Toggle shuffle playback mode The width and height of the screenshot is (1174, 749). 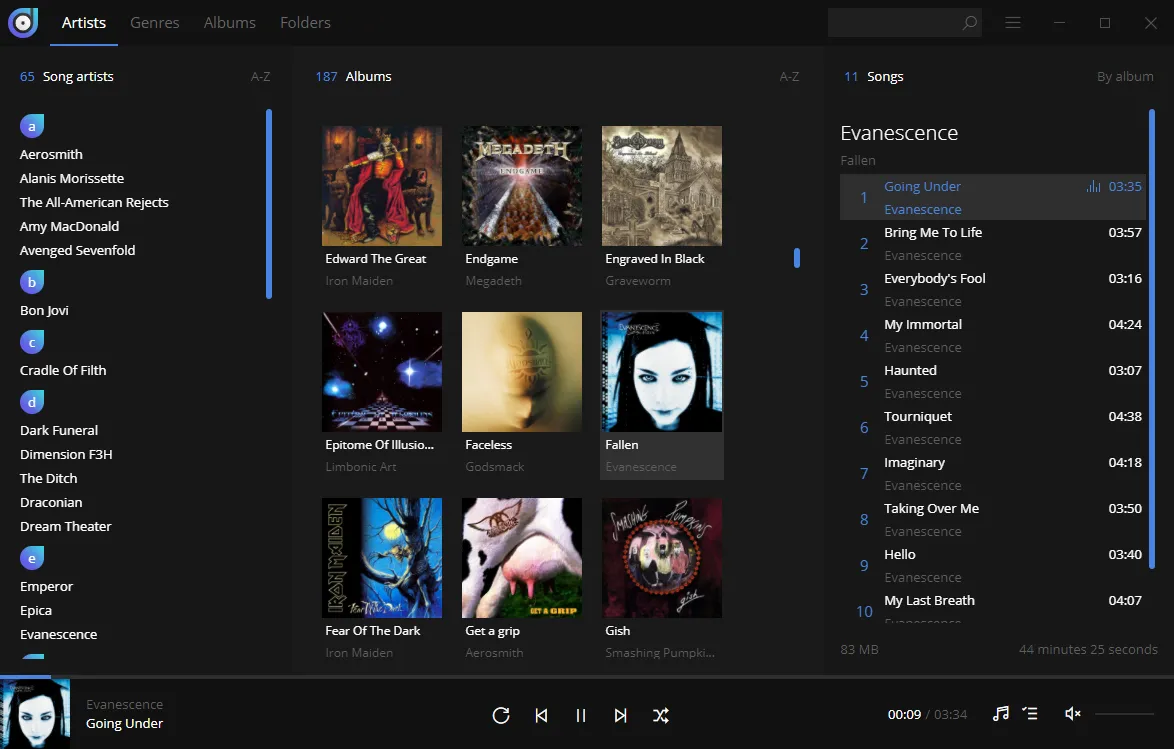661,715
